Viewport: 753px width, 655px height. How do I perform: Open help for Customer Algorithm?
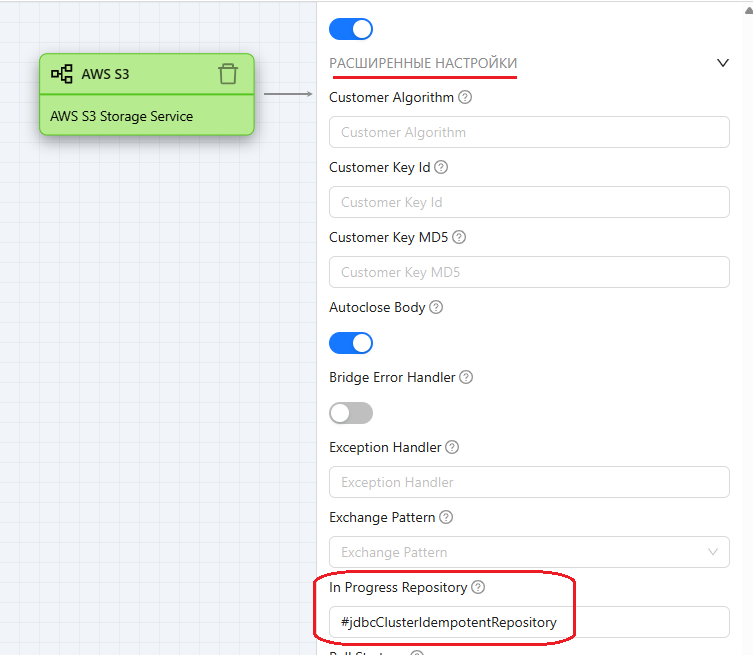click(465, 98)
